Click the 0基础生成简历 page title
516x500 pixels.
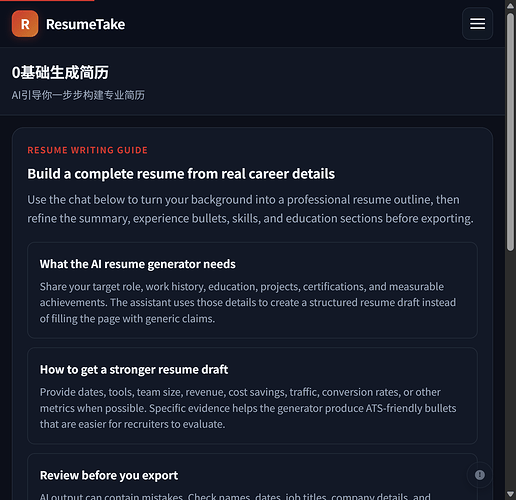[60, 72]
